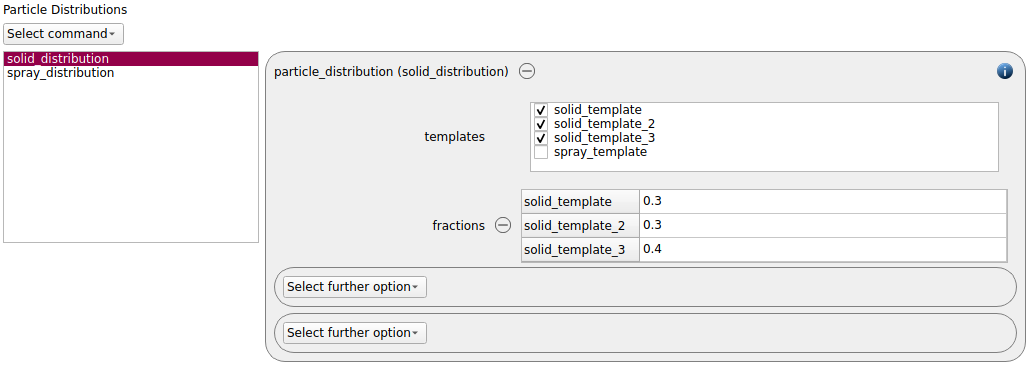This screenshot has height=365, width=1030.
Task: Click the solid_template row header in fractions
Action: (581, 202)
